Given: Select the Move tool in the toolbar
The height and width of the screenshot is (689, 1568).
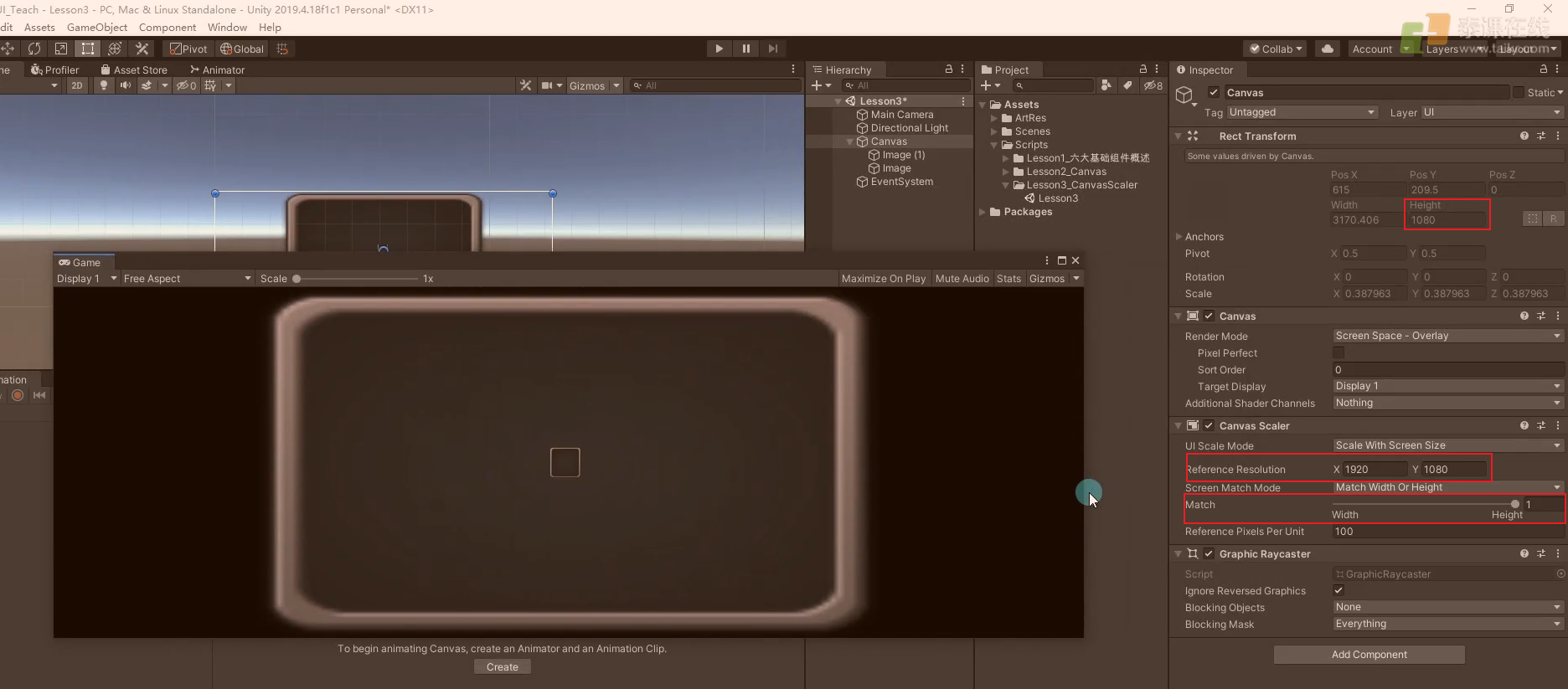Looking at the screenshot, I should pos(8,49).
